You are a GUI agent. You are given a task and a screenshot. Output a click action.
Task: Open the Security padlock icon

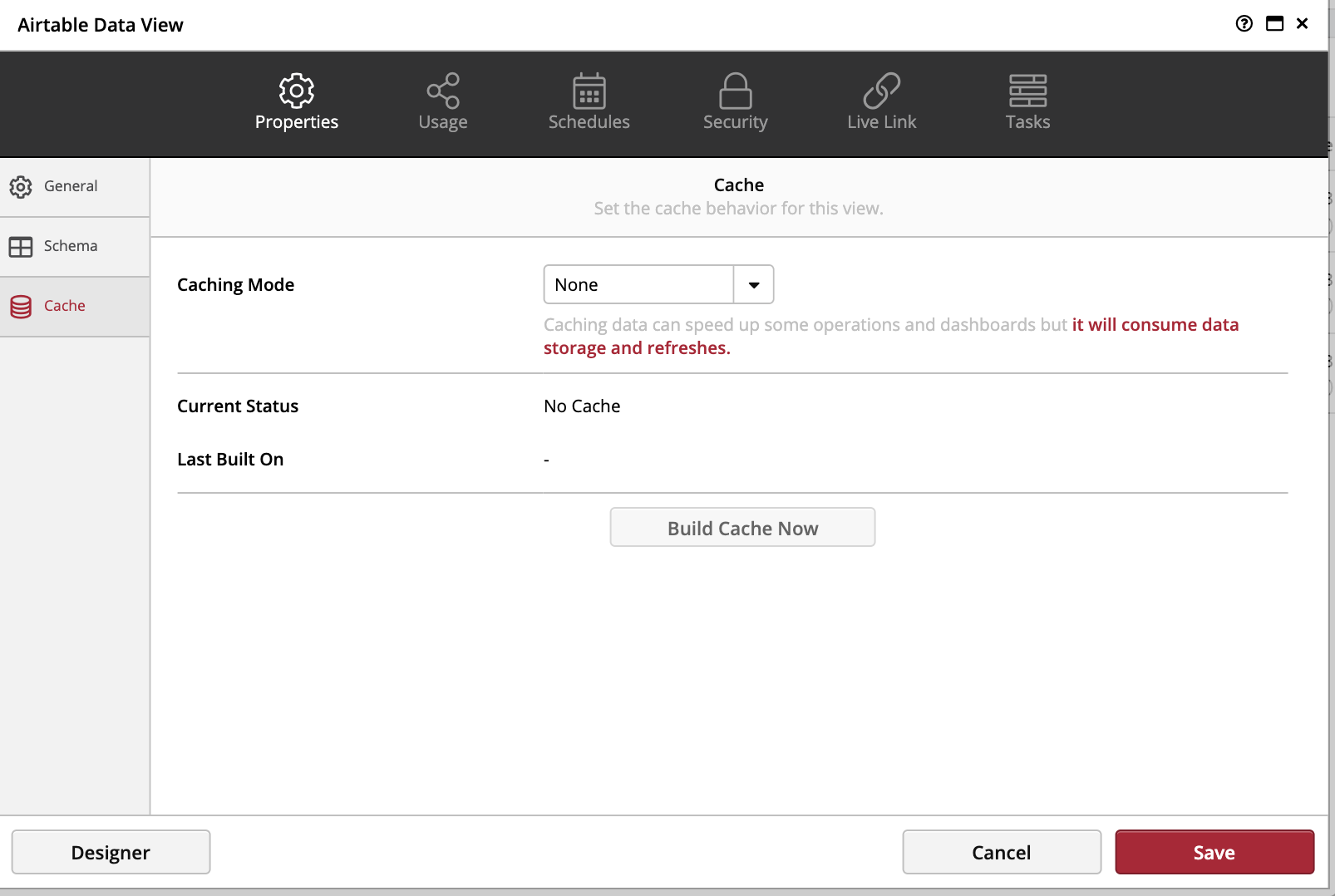pos(736,91)
